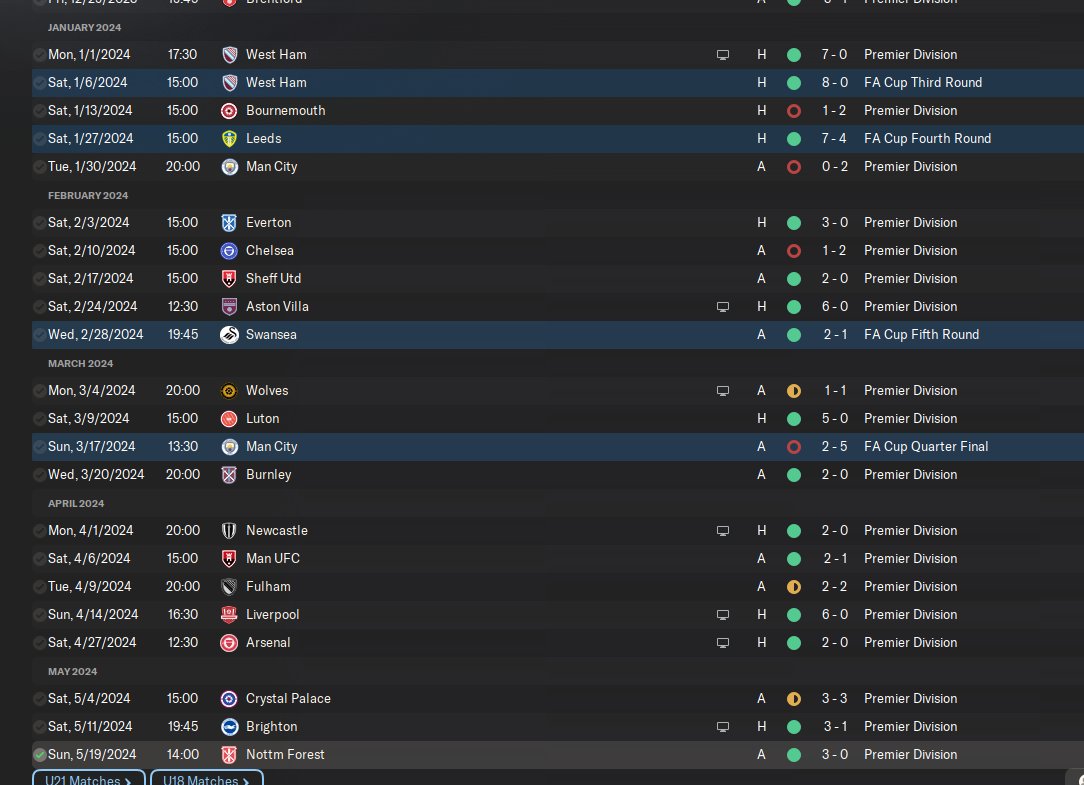Click TV broadcast icon on Aston Villa row
This screenshot has height=785, width=1084.
coord(723,307)
